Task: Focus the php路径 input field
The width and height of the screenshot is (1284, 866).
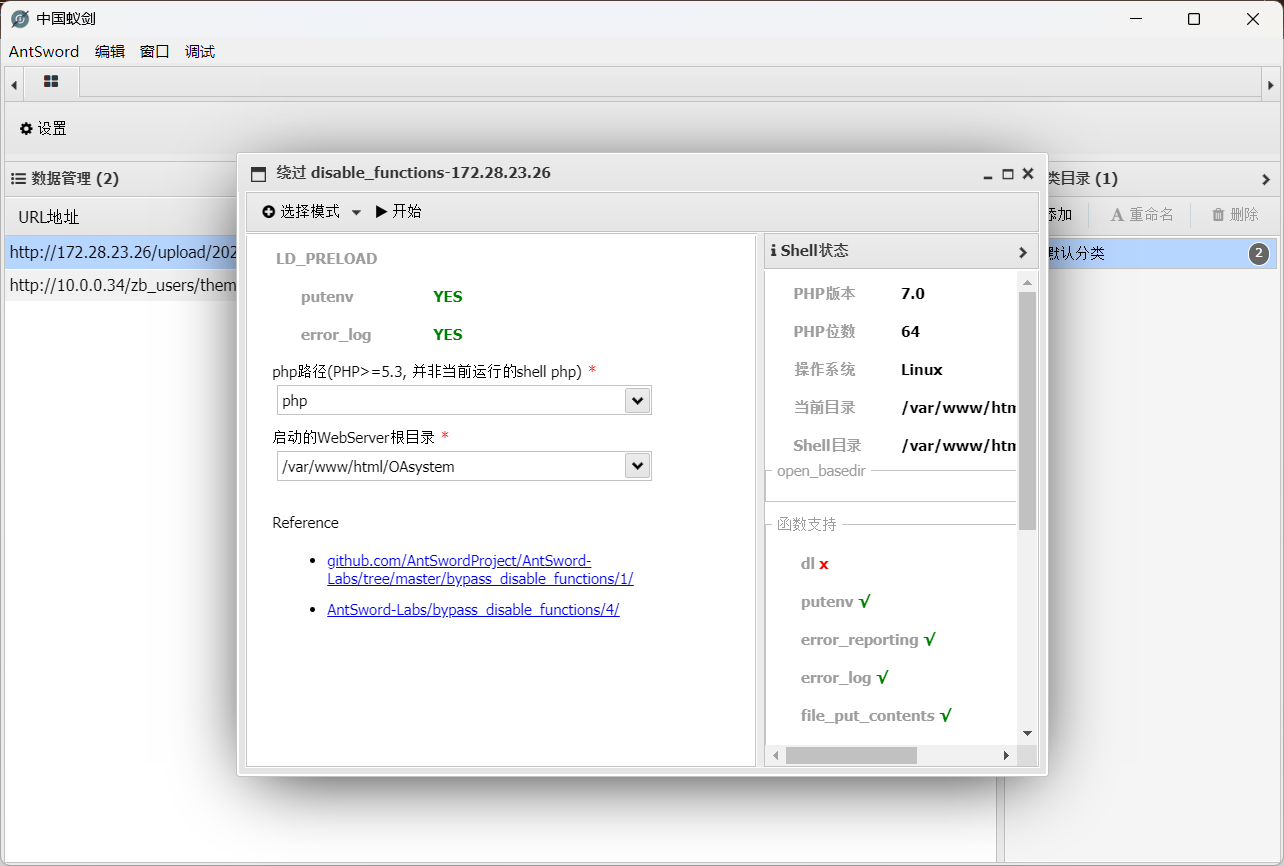Action: (451, 401)
